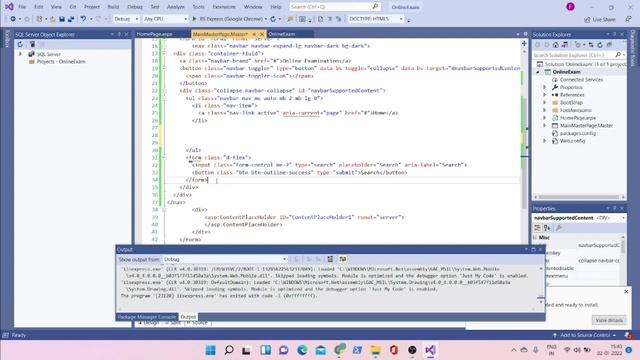
Task: Click the Save icon in the toolbar
Action: (x=62, y=19)
